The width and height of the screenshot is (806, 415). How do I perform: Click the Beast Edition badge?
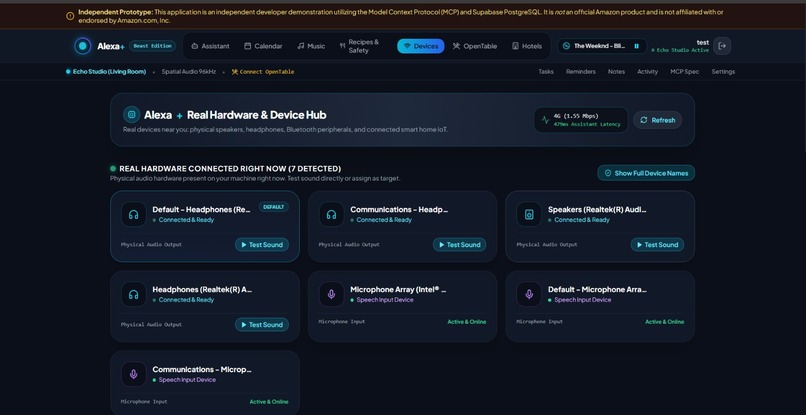(x=152, y=46)
